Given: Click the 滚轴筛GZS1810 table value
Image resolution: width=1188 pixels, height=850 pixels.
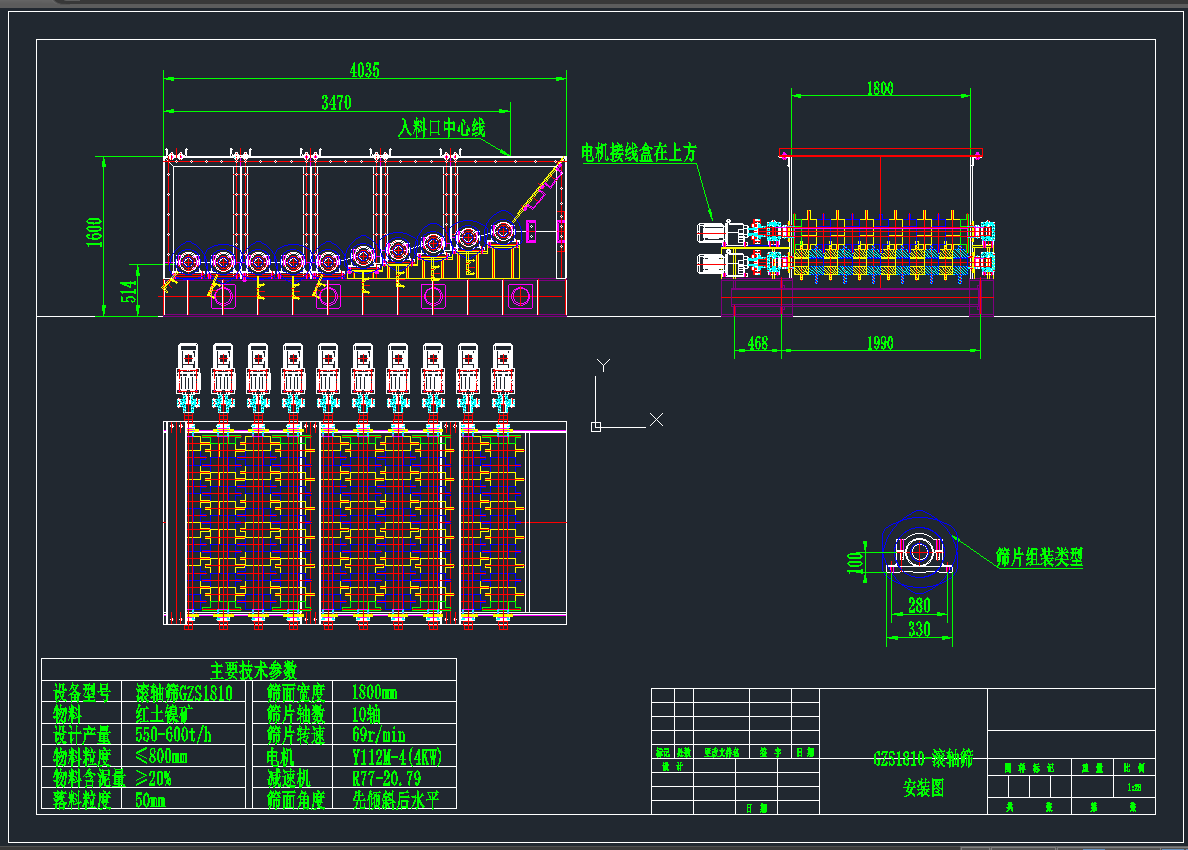Looking at the screenshot, I should [184, 692].
